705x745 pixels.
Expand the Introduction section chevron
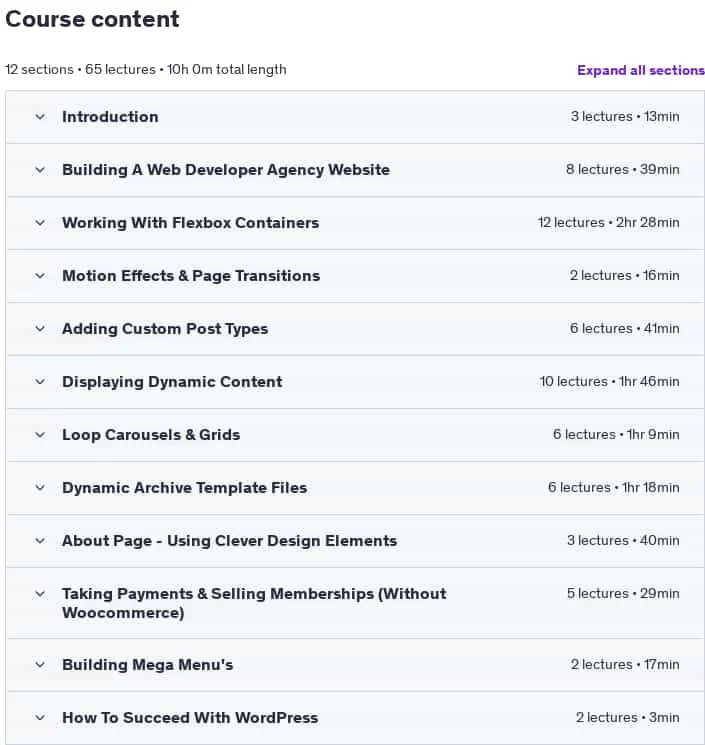coord(40,117)
